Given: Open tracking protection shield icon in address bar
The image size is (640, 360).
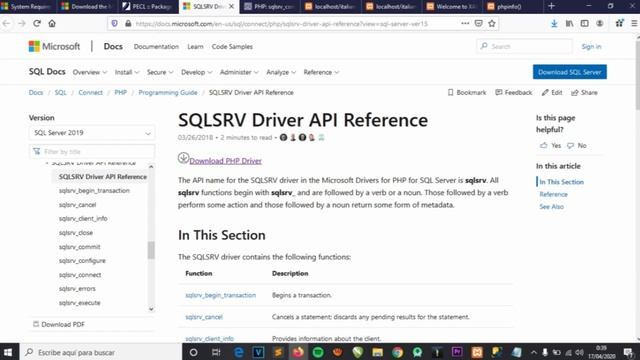Looking at the screenshot, I should click(x=115, y=24).
